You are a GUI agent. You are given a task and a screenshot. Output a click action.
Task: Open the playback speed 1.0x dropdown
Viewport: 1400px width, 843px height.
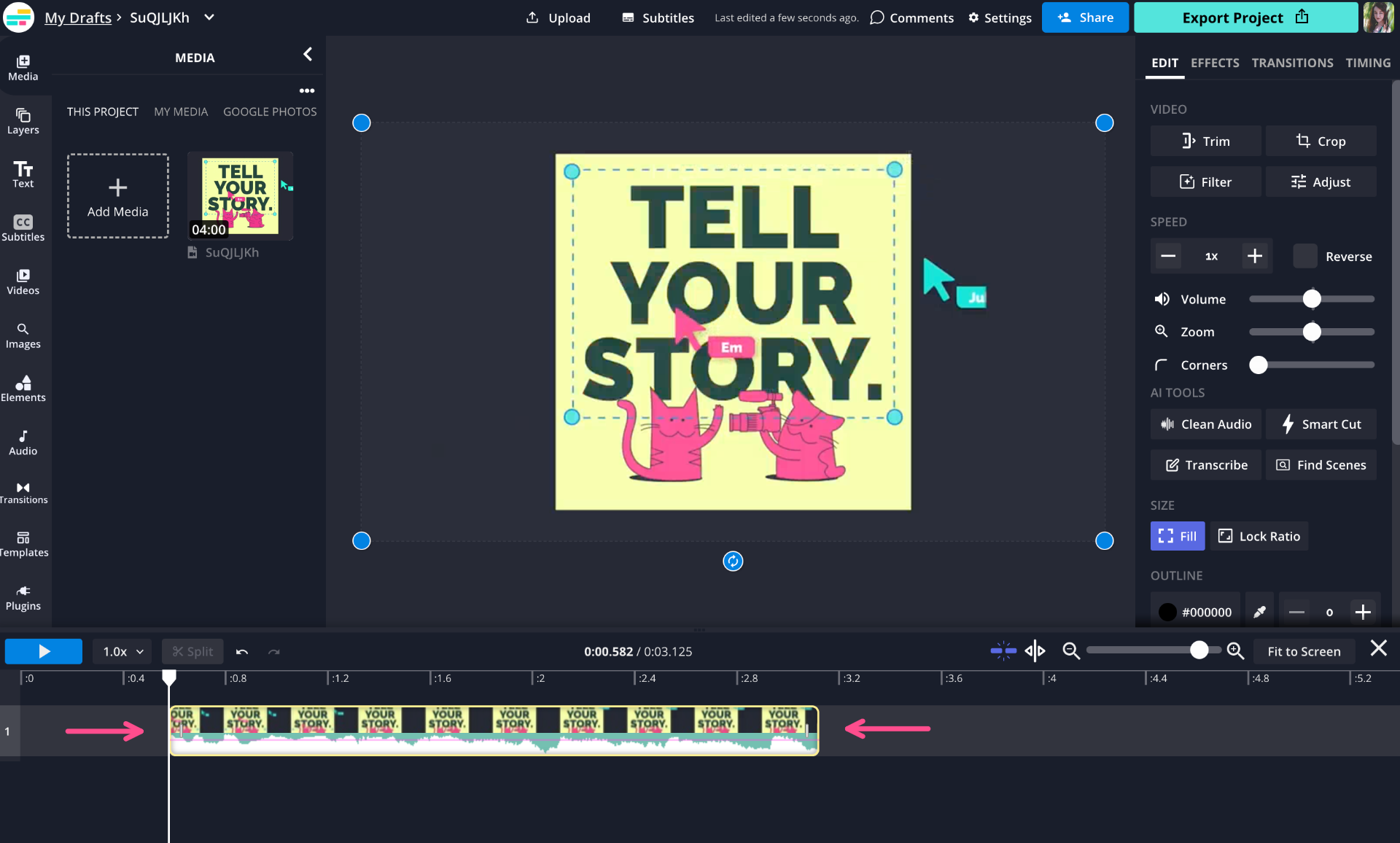coord(122,651)
